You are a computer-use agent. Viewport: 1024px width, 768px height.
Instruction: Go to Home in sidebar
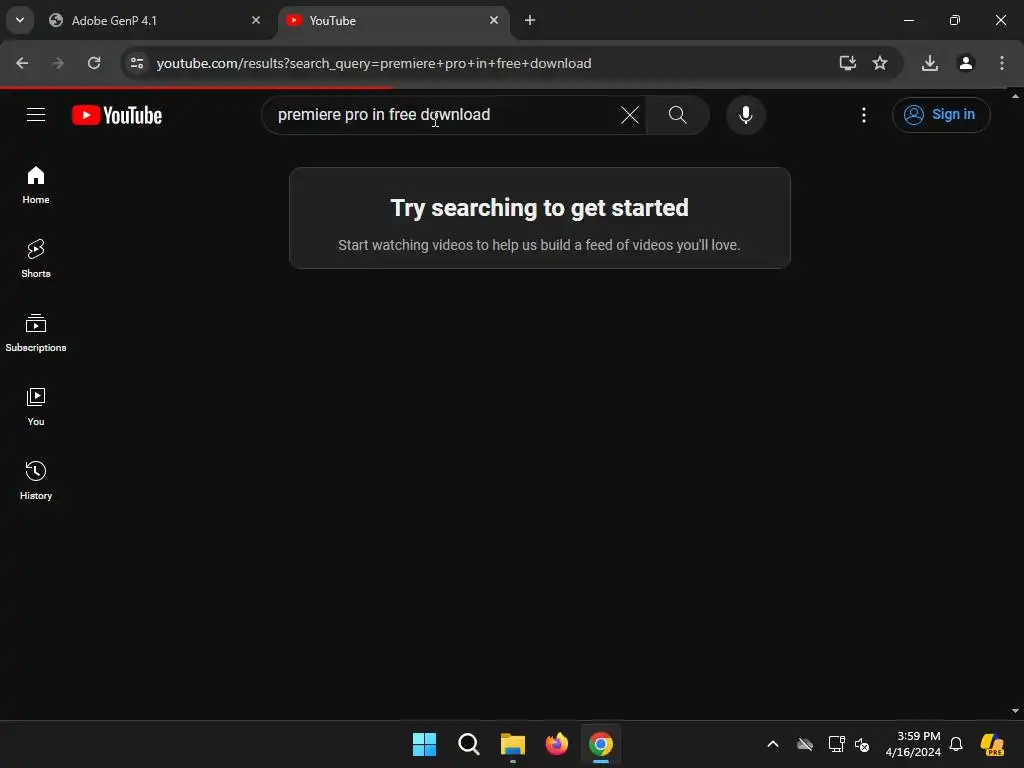pos(36,185)
